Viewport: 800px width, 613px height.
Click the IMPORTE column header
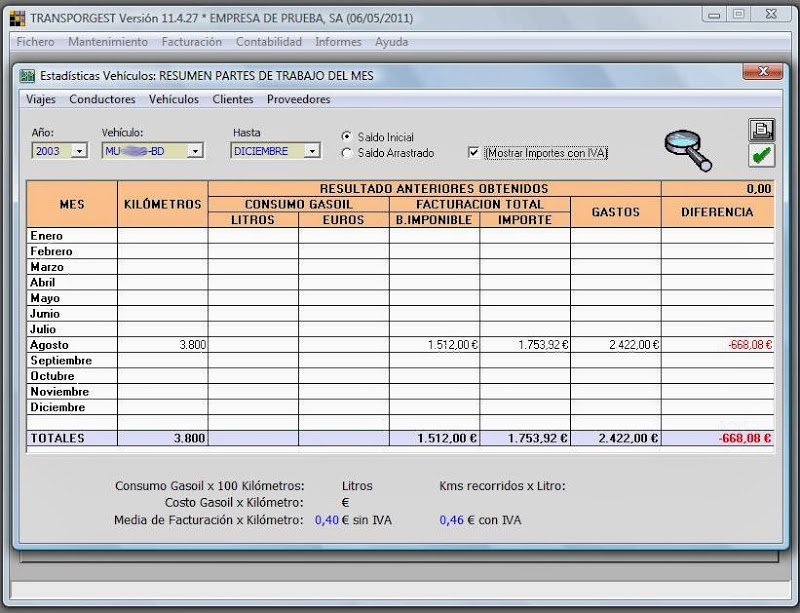[525, 220]
